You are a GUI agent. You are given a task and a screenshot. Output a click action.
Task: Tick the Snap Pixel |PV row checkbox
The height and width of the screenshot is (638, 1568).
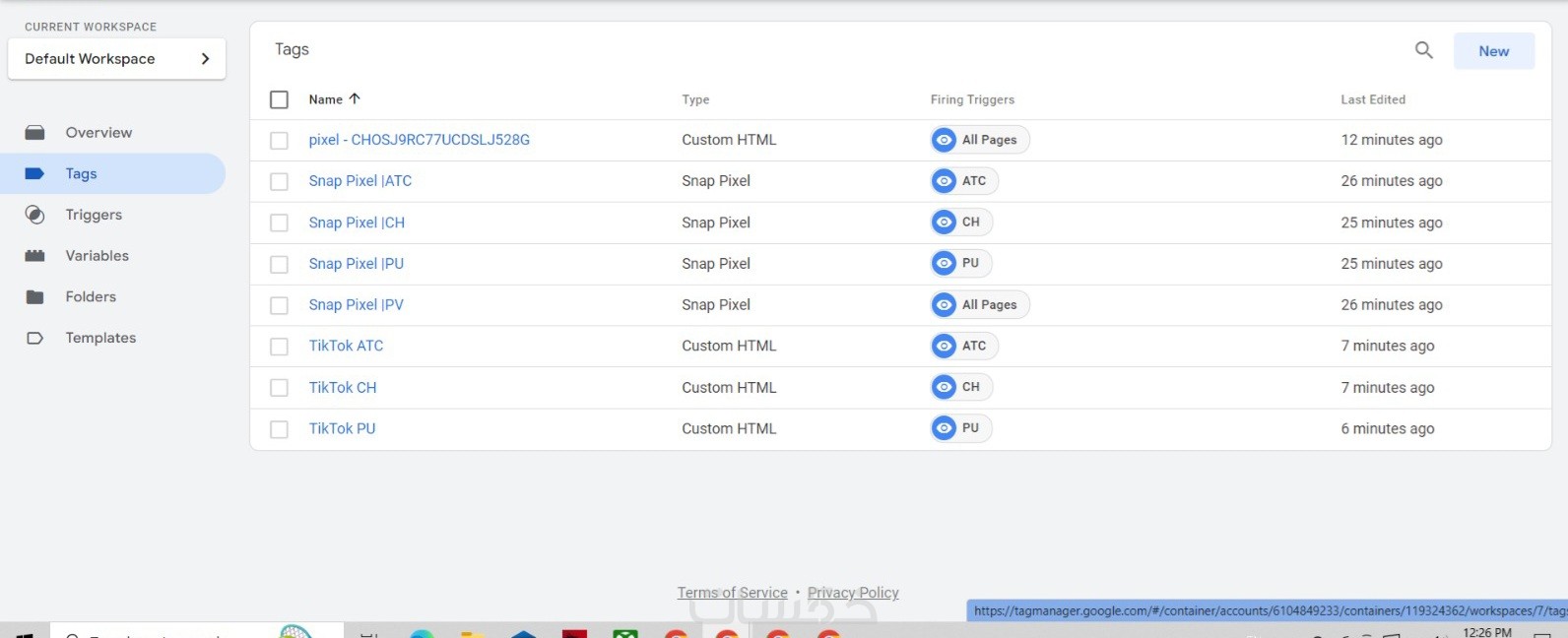tap(279, 306)
